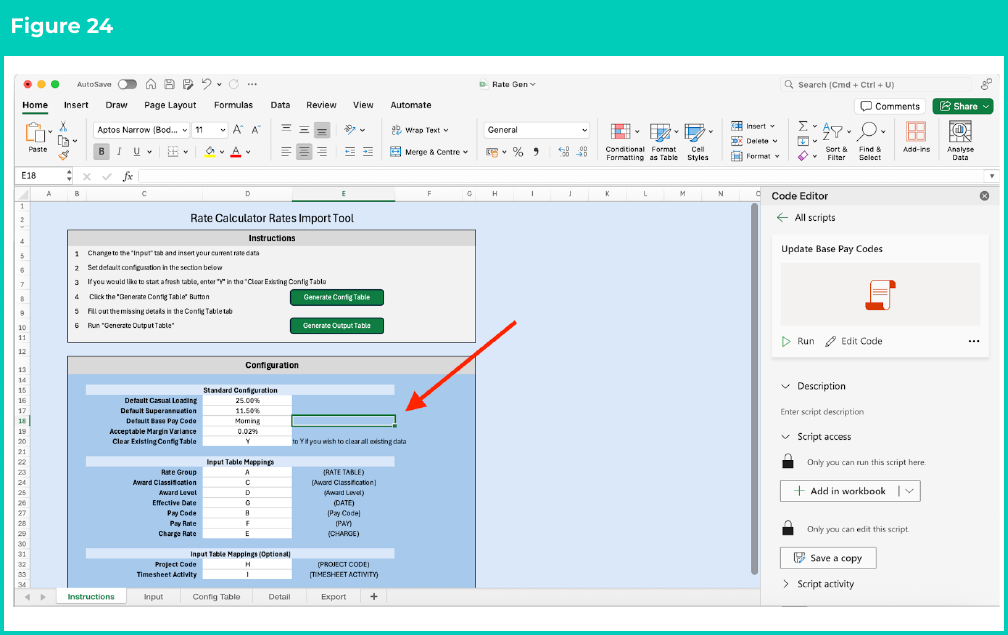
Task: Apply the yellow fill colour
Action: click(210, 152)
